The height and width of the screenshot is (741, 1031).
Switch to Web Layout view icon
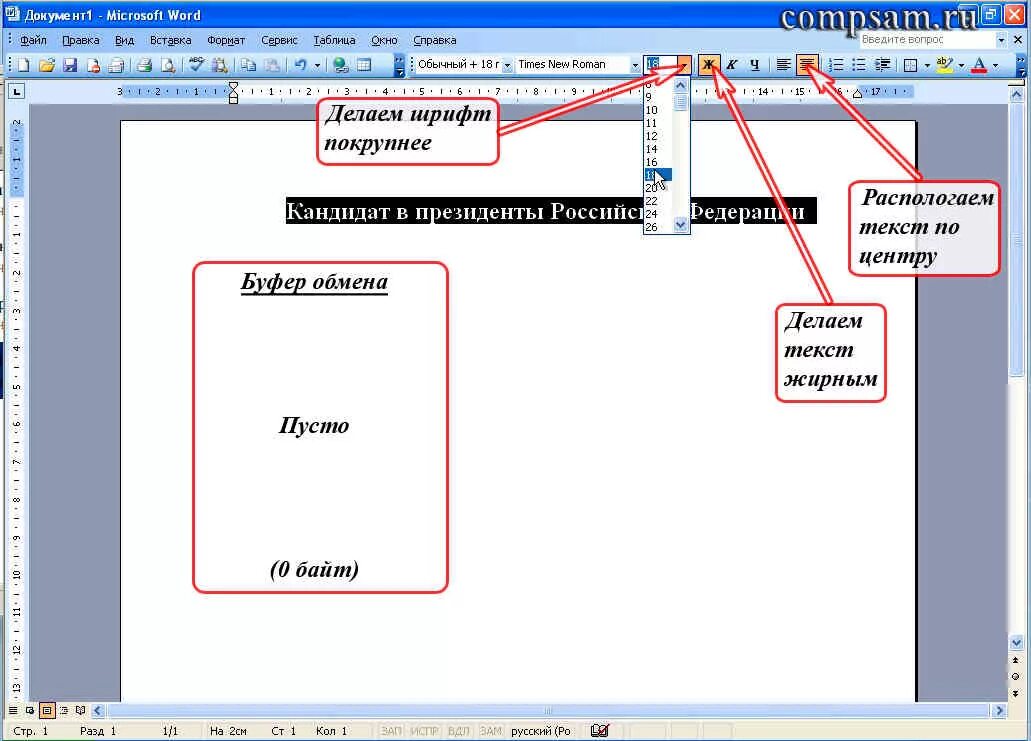point(30,711)
